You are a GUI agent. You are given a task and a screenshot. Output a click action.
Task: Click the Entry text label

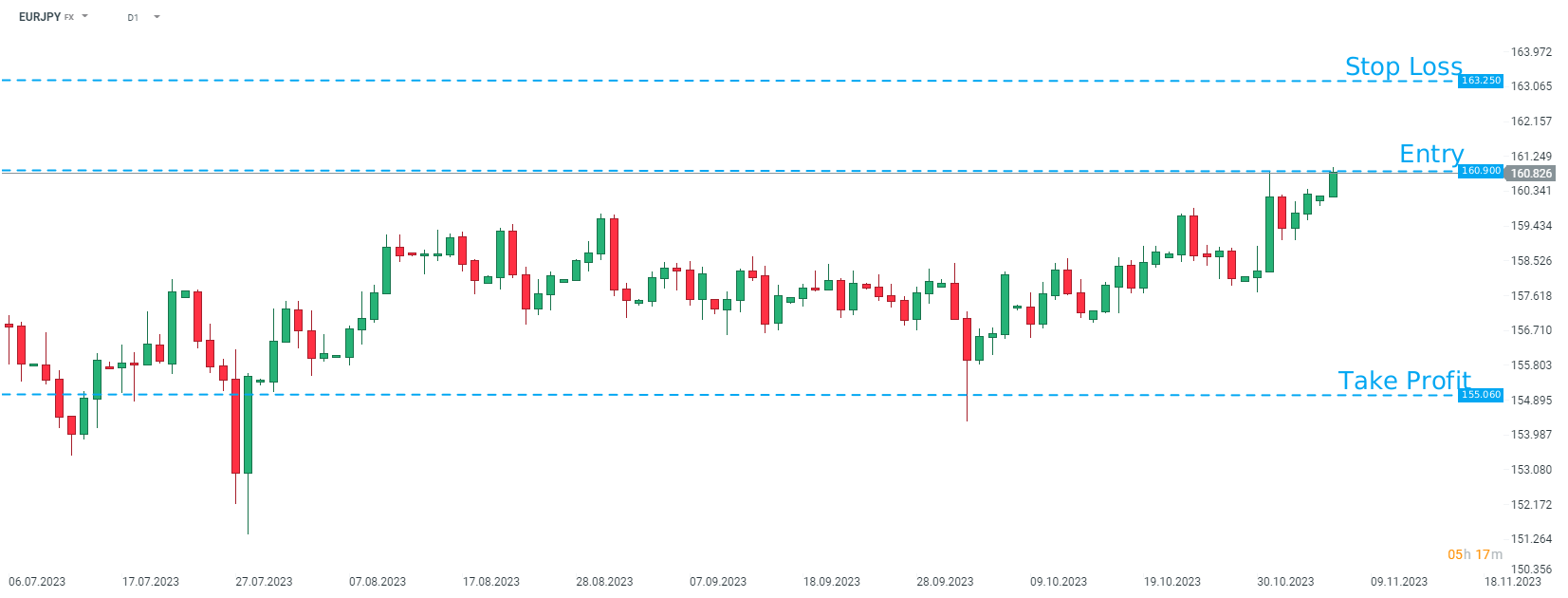tap(1430, 154)
